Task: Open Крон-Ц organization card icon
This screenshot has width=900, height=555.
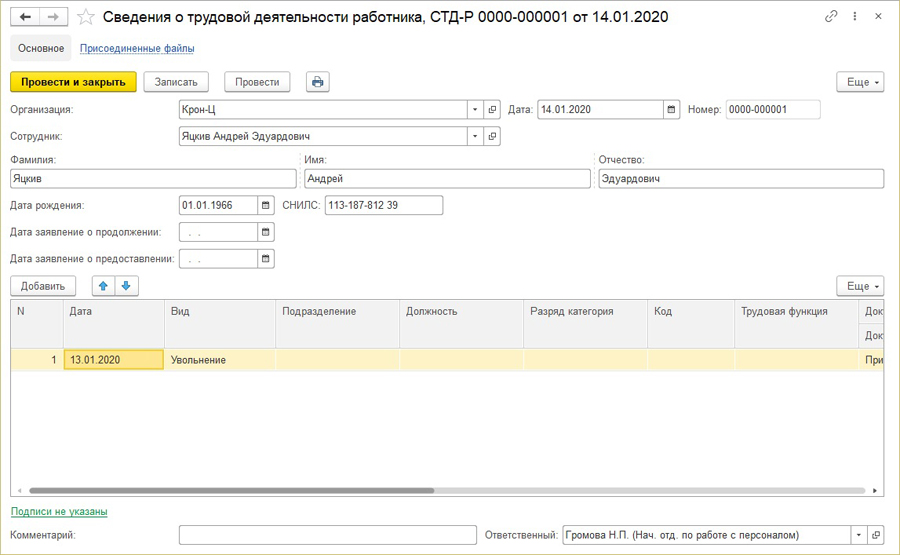Action: (x=492, y=109)
